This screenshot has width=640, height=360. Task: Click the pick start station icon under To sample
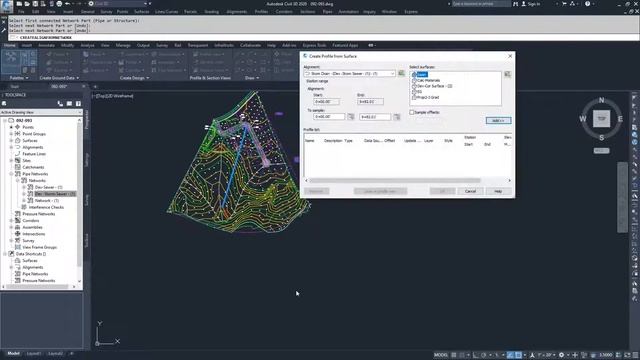pyautogui.click(x=351, y=117)
